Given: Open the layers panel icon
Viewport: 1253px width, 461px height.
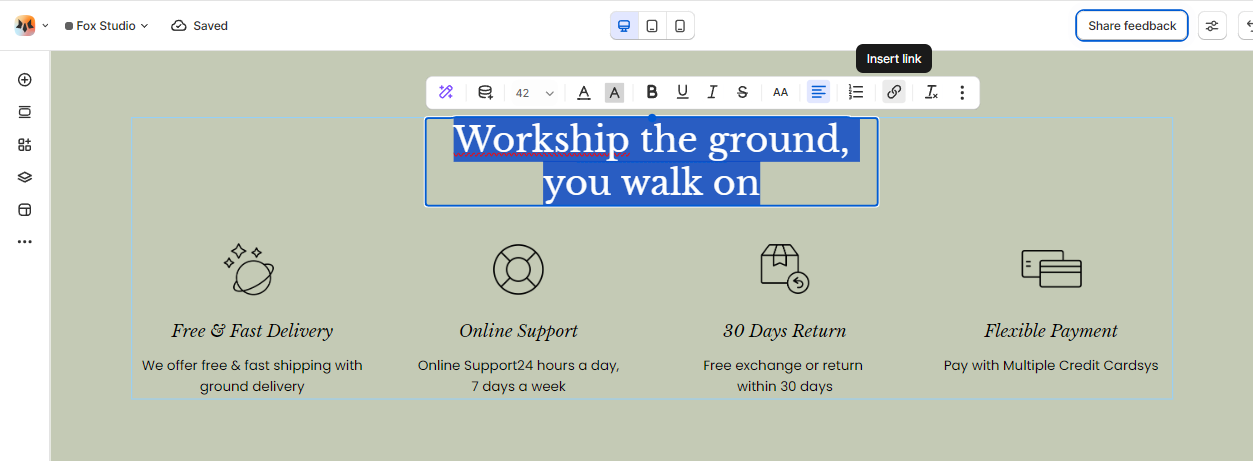Looking at the screenshot, I should click(x=25, y=177).
